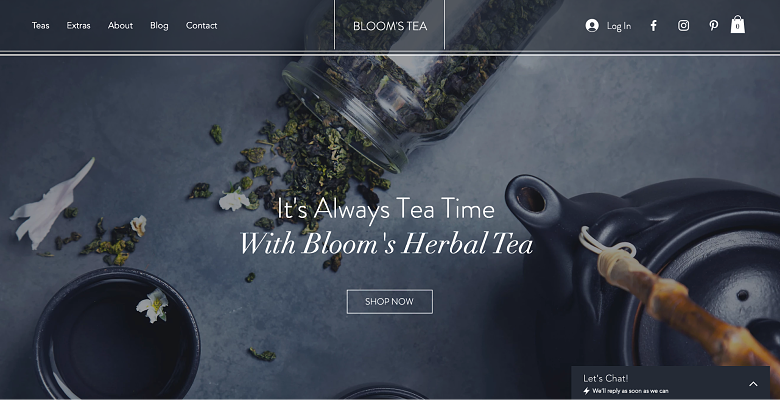Image resolution: width=780 pixels, height=400 pixels.
Task: Open the Instagram social link icon
Action: point(683,26)
